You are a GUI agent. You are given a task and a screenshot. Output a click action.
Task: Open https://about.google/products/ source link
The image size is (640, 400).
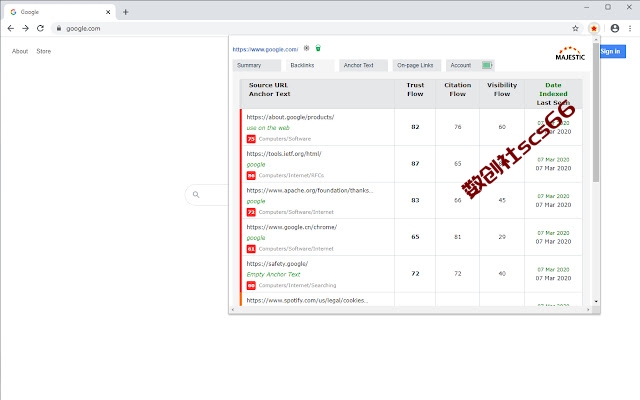[290, 117]
